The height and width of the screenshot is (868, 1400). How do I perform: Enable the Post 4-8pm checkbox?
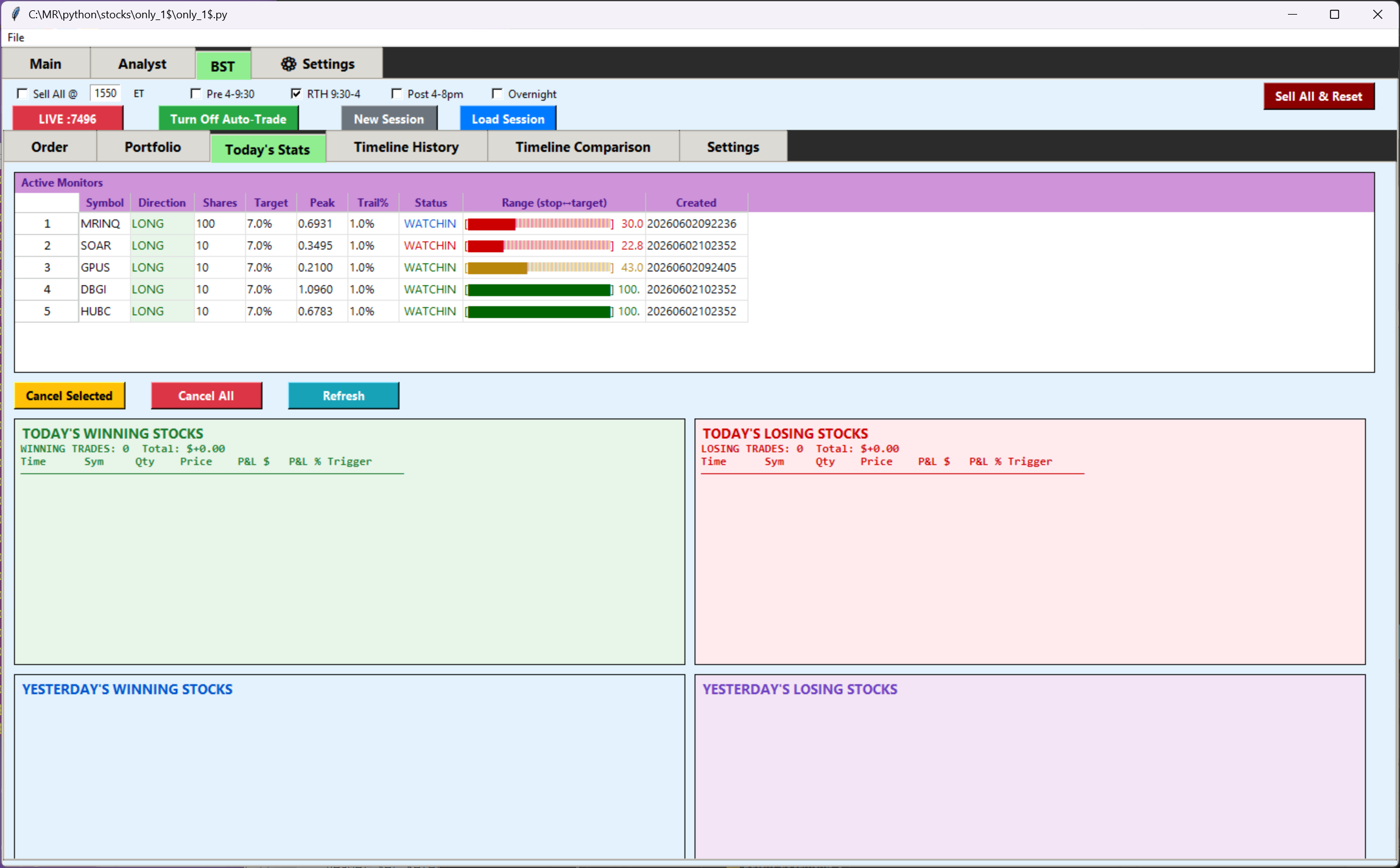(396, 94)
